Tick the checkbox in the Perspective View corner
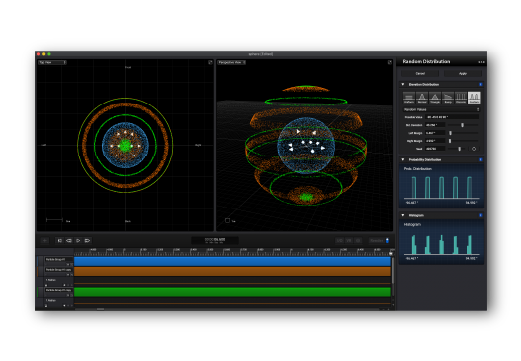 227,220
